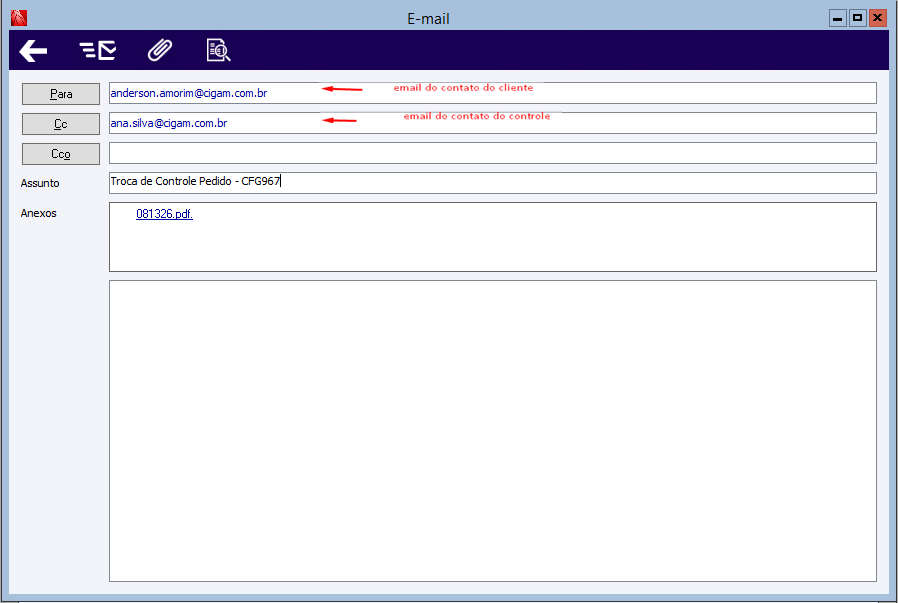Screen dimensions: 898x603
Task: Minimize the E-mail window
Action: pos(838,18)
